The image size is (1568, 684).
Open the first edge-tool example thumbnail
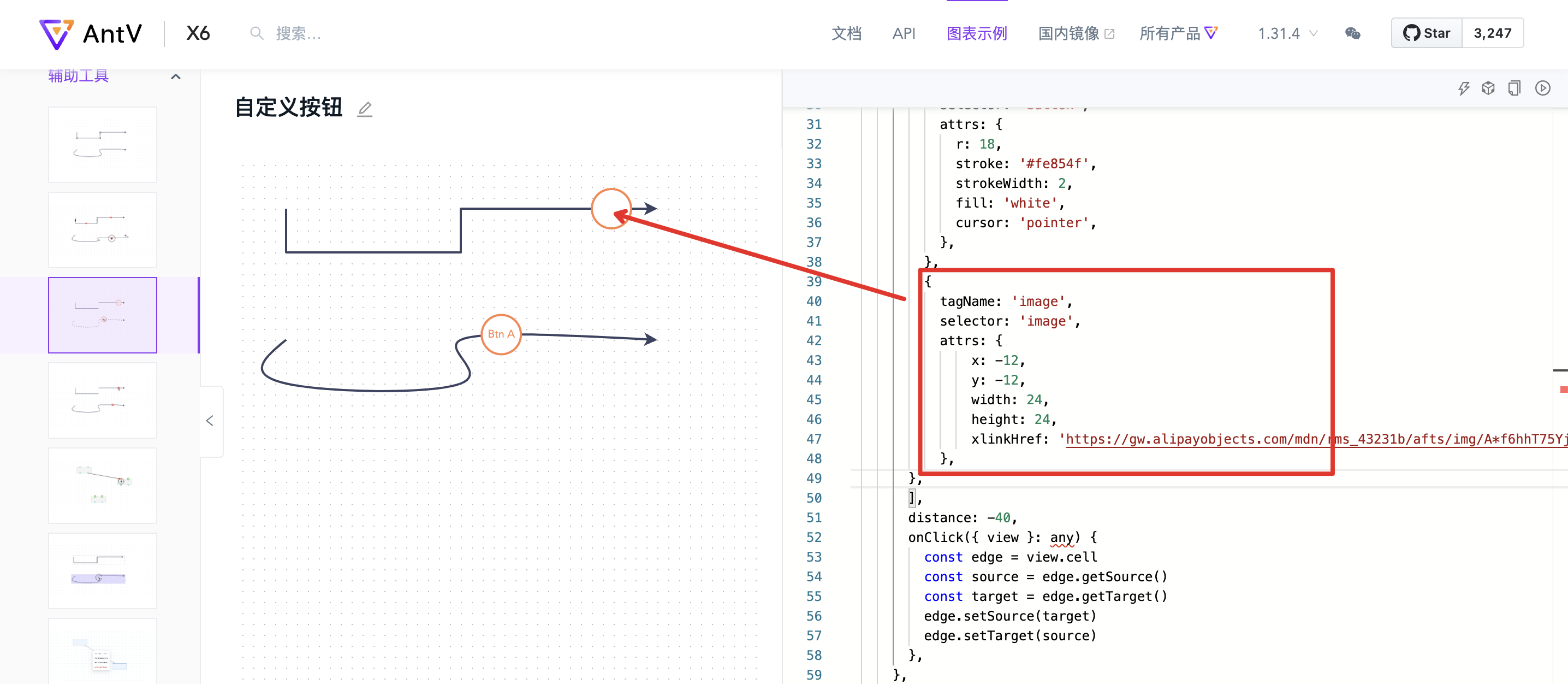click(102, 145)
